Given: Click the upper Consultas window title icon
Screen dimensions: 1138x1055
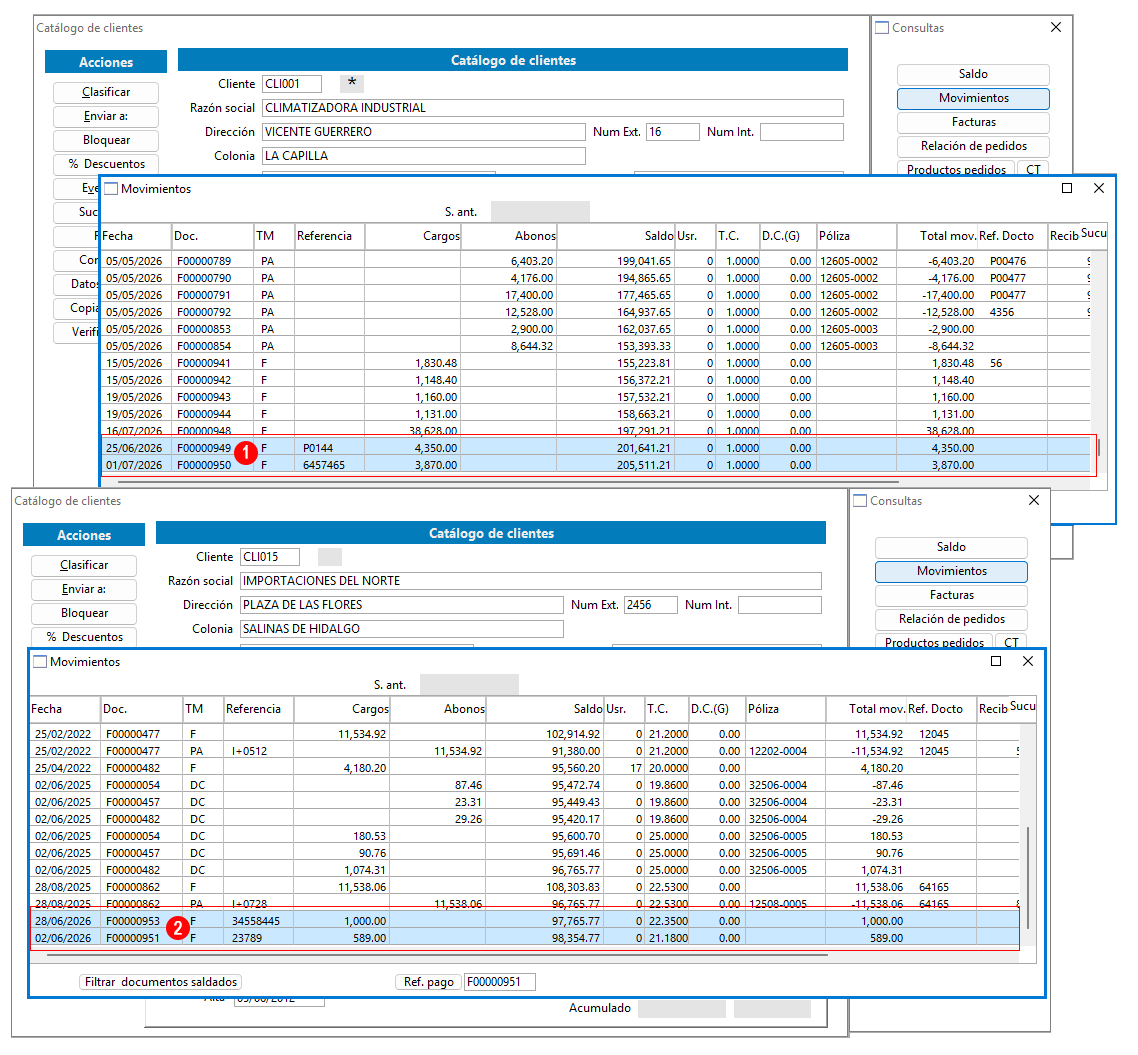Looking at the screenshot, I should tap(882, 28).
